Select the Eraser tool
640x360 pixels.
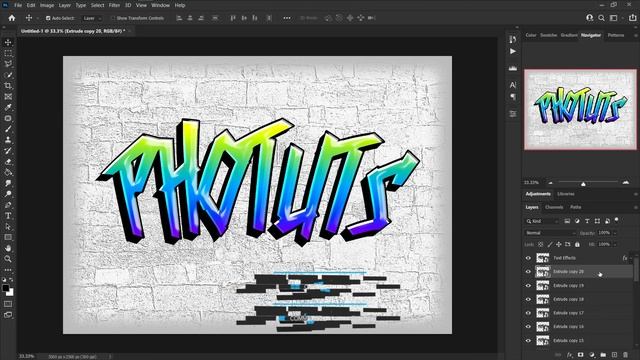[x=8, y=162]
